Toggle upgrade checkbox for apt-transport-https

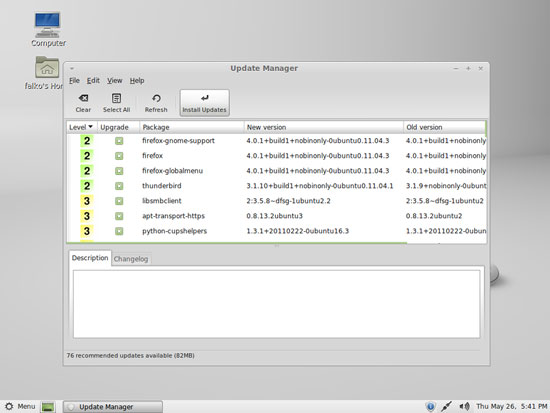pos(119,216)
